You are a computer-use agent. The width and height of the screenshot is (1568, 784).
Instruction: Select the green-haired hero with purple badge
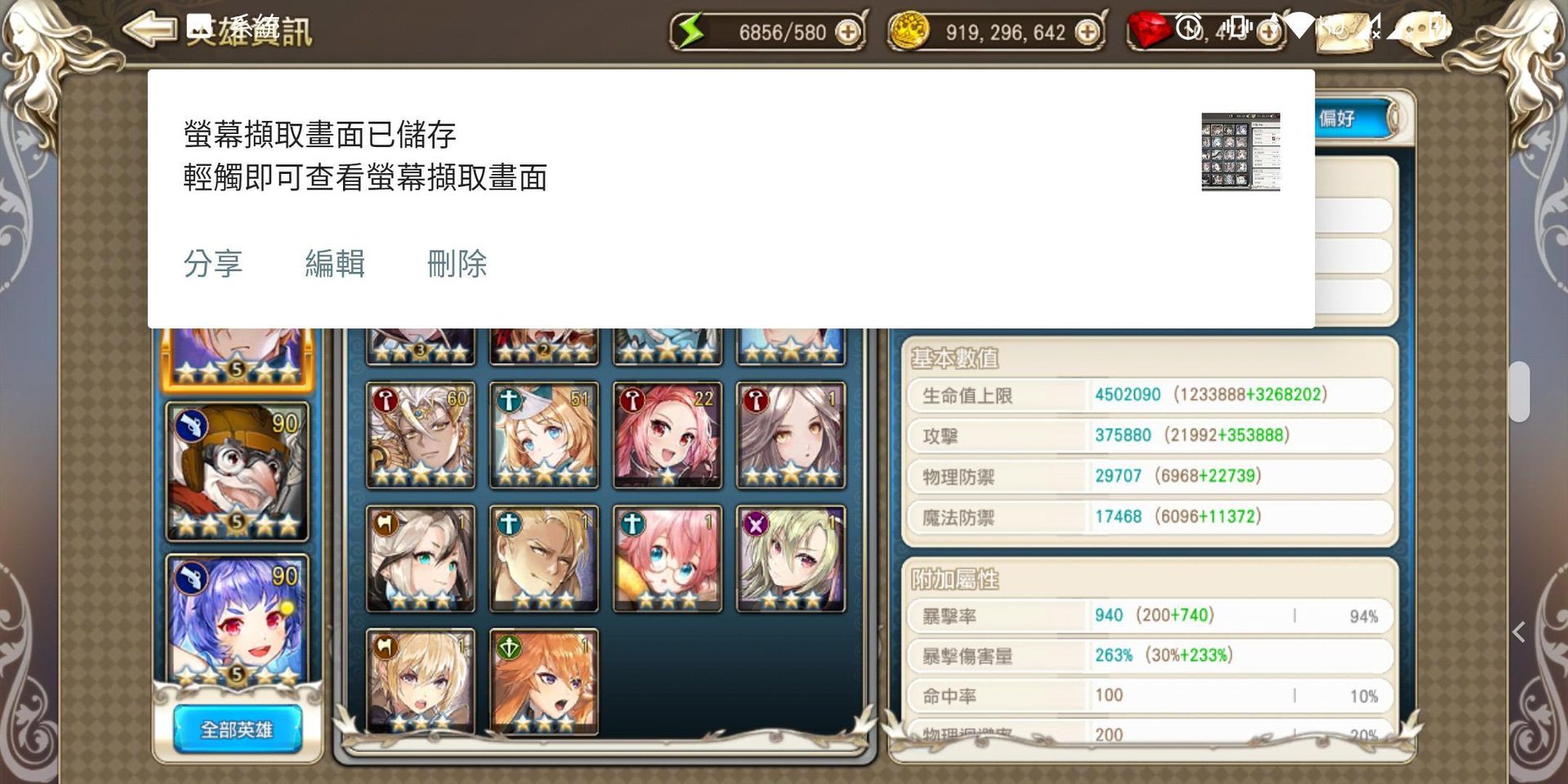point(791,559)
